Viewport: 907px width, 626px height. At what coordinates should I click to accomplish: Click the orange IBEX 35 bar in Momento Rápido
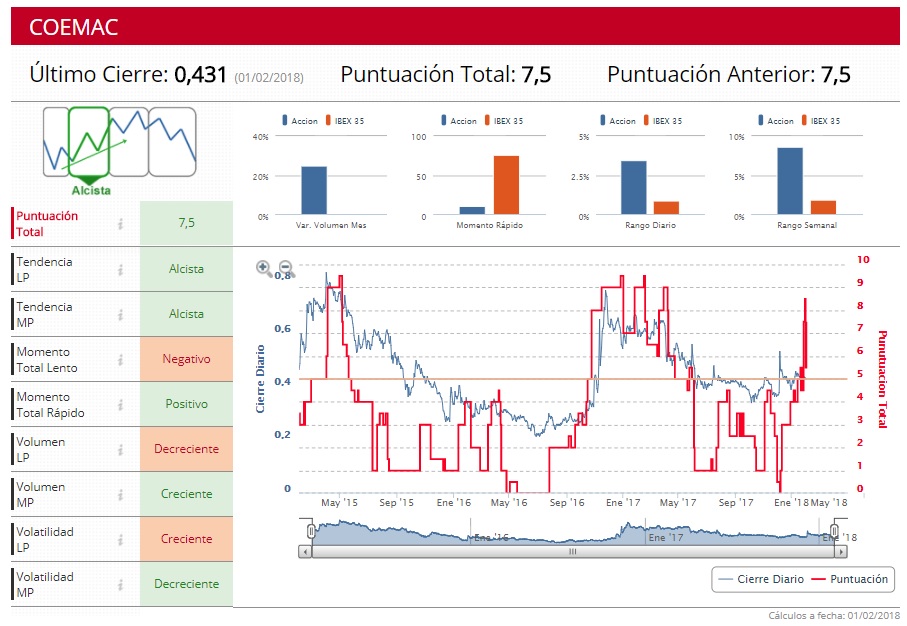click(506, 185)
